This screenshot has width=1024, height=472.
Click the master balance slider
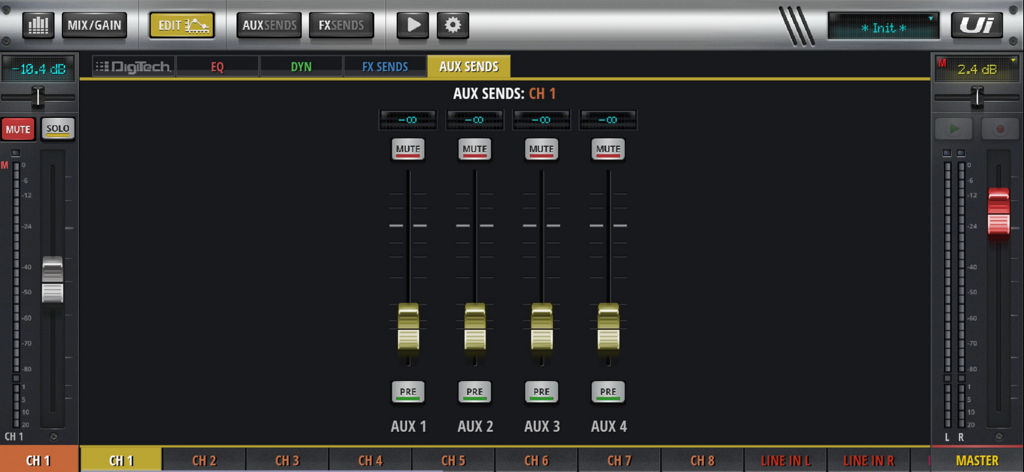pyautogui.click(x=977, y=97)
